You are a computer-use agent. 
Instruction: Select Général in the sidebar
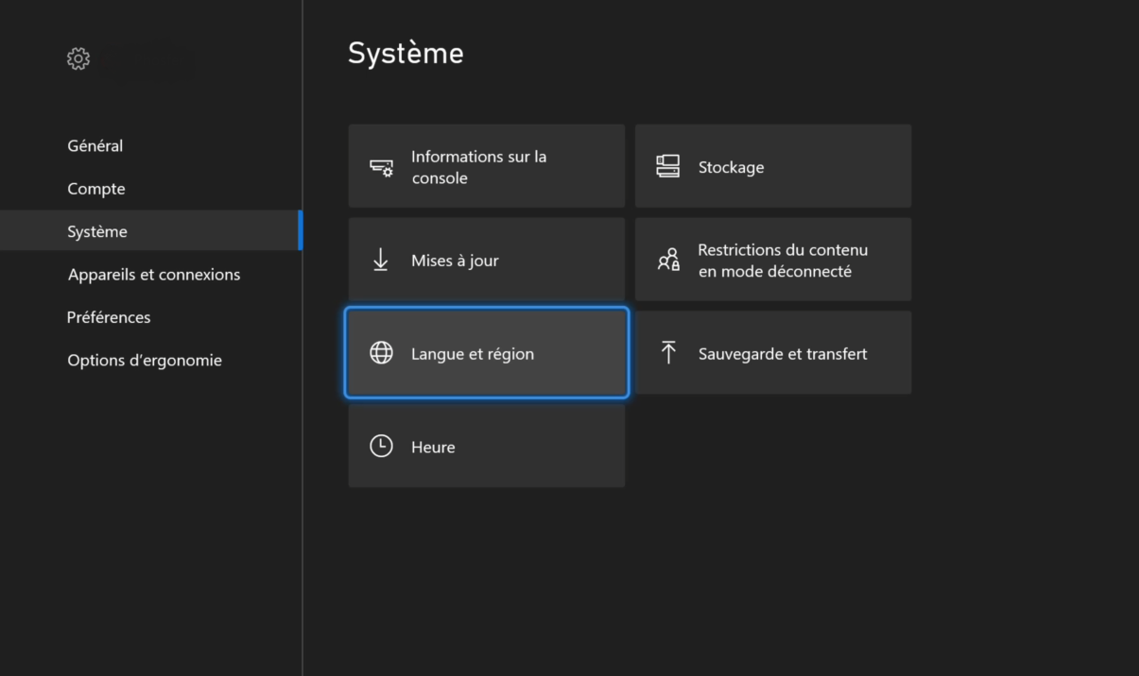tap(95, 146)
